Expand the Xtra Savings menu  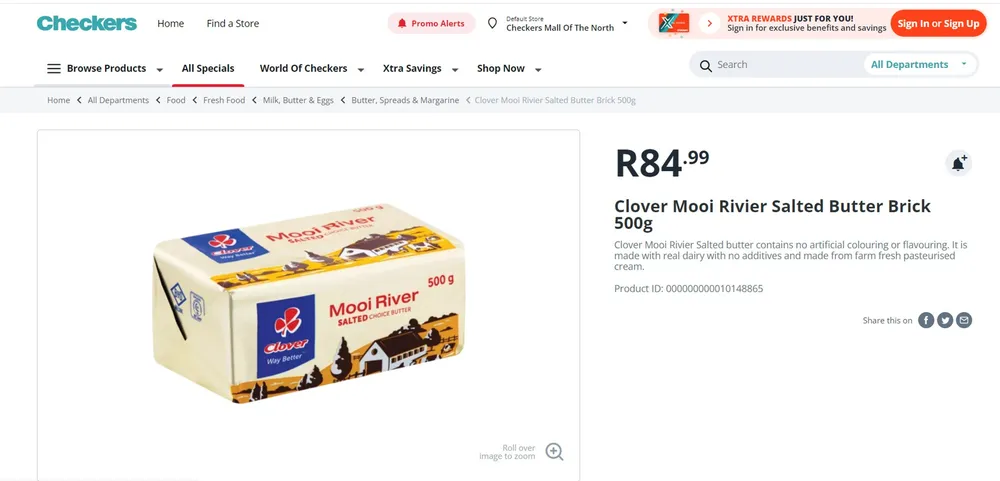pos(420,69)
